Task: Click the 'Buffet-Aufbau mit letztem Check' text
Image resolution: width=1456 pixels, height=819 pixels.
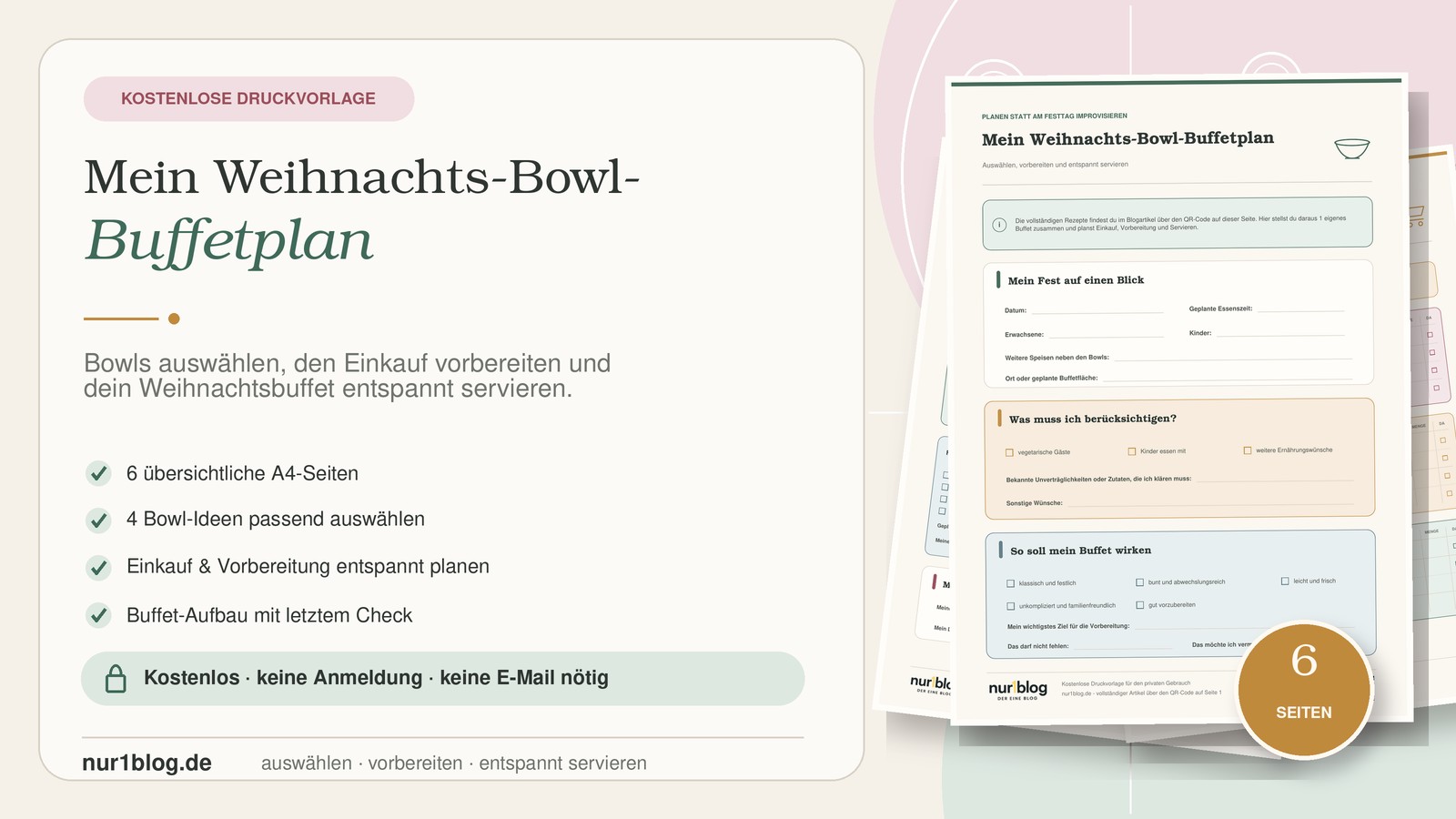Action: tap(269, 615)
